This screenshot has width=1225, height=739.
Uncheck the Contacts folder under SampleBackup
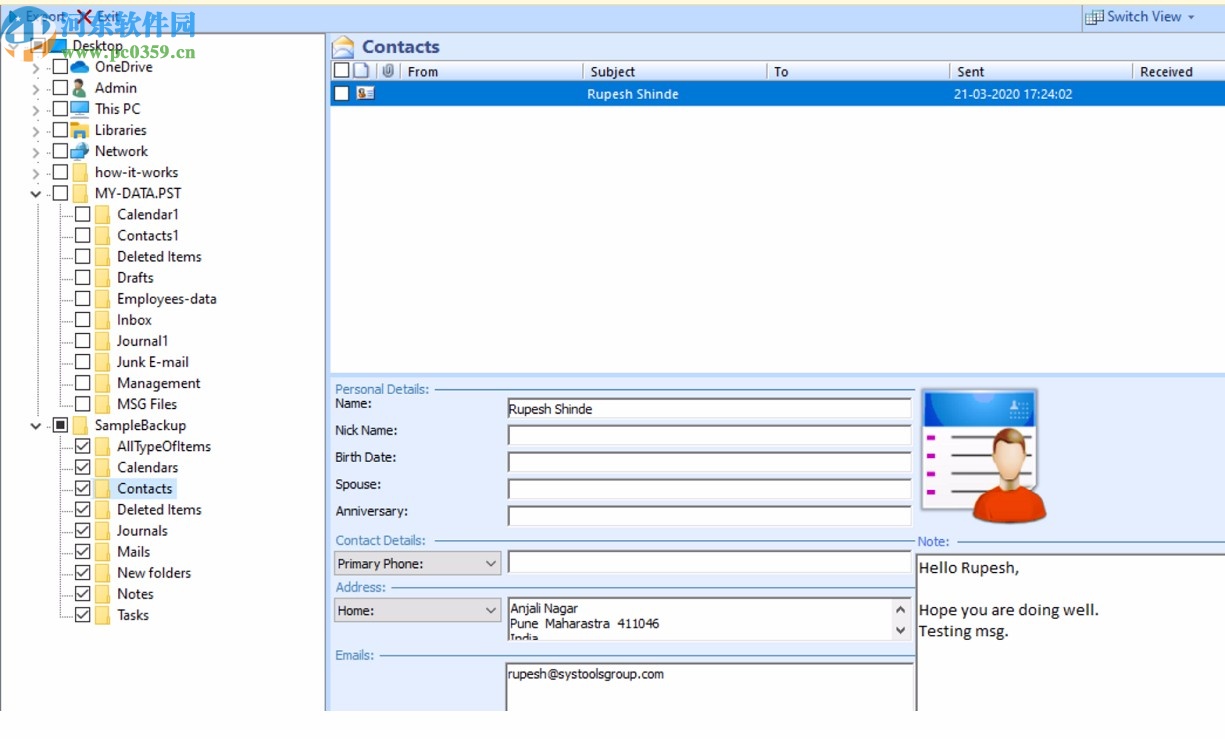pyautogui.click(x=83, y=488)
